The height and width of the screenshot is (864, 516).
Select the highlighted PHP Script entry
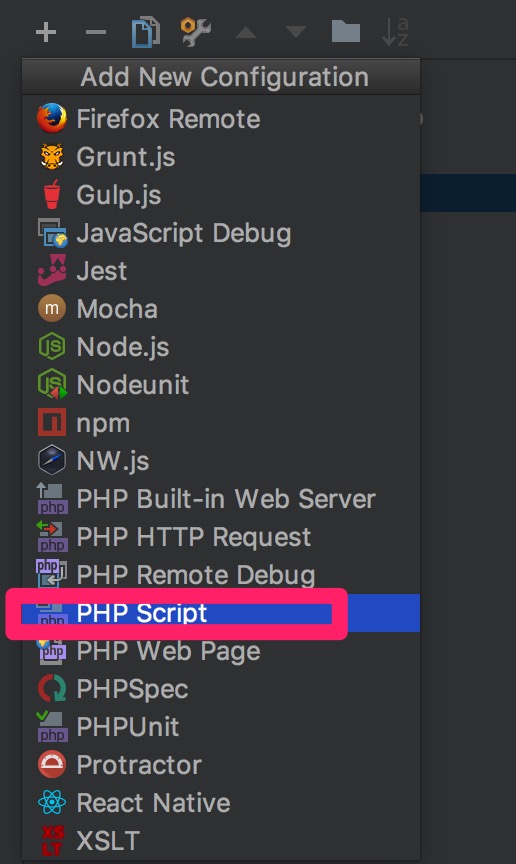coord(221,613)
